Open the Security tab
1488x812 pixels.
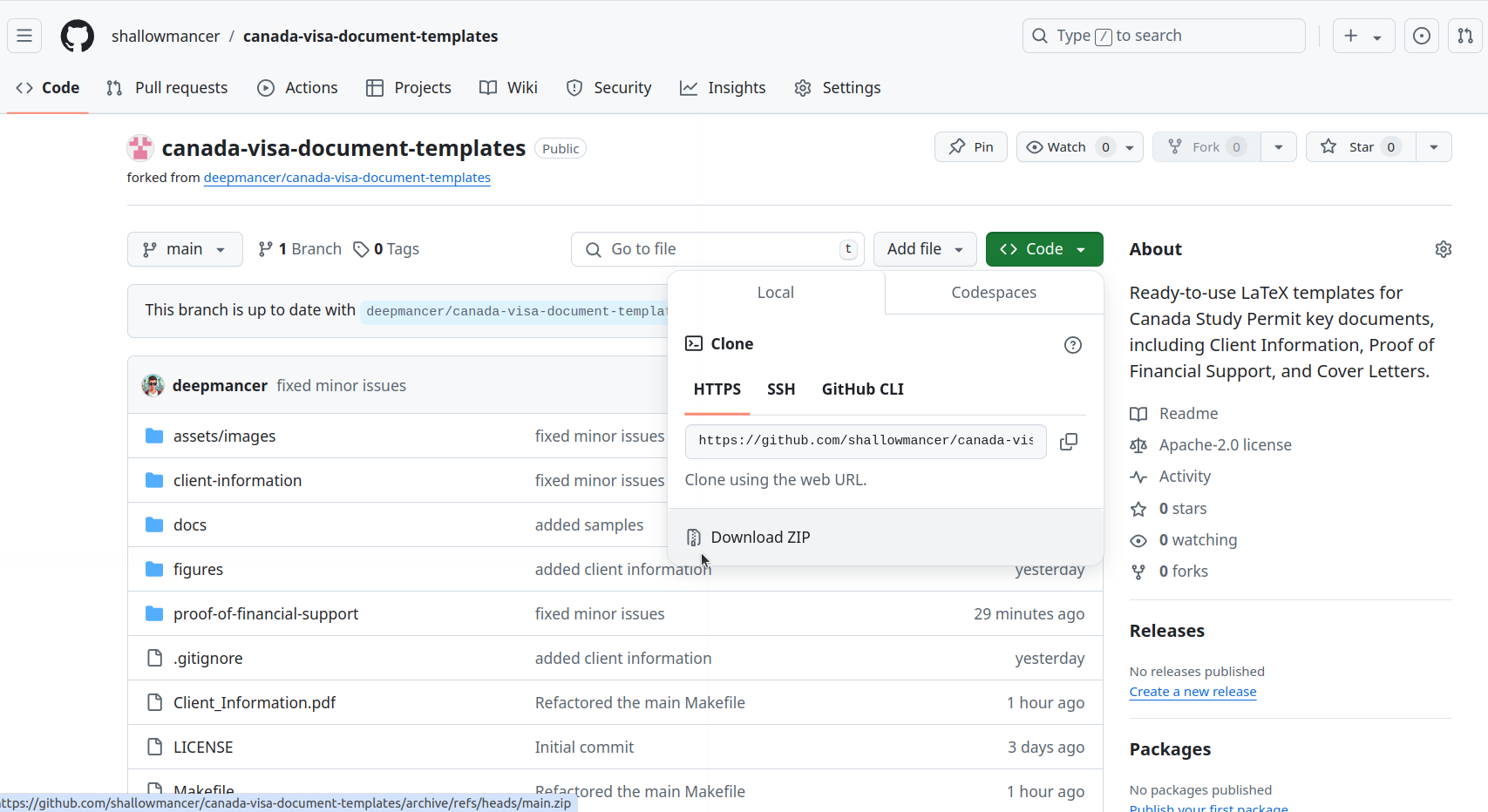point(609,88)
